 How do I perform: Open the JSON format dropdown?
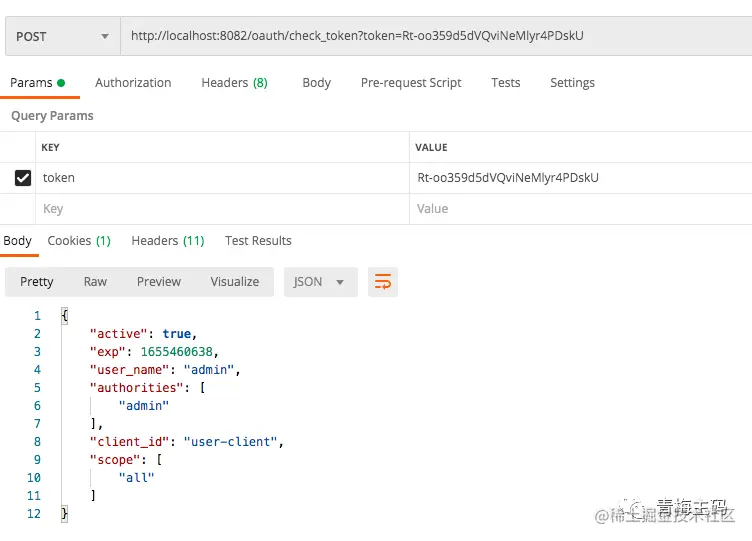(320, 282)
